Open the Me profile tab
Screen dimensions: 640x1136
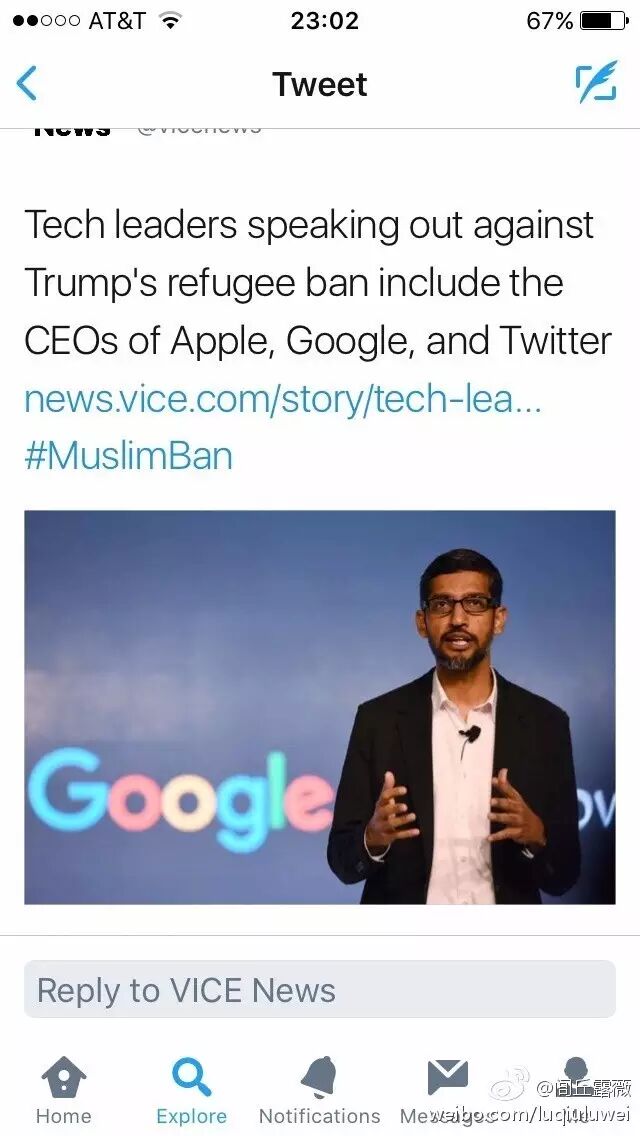point(576,1090)
